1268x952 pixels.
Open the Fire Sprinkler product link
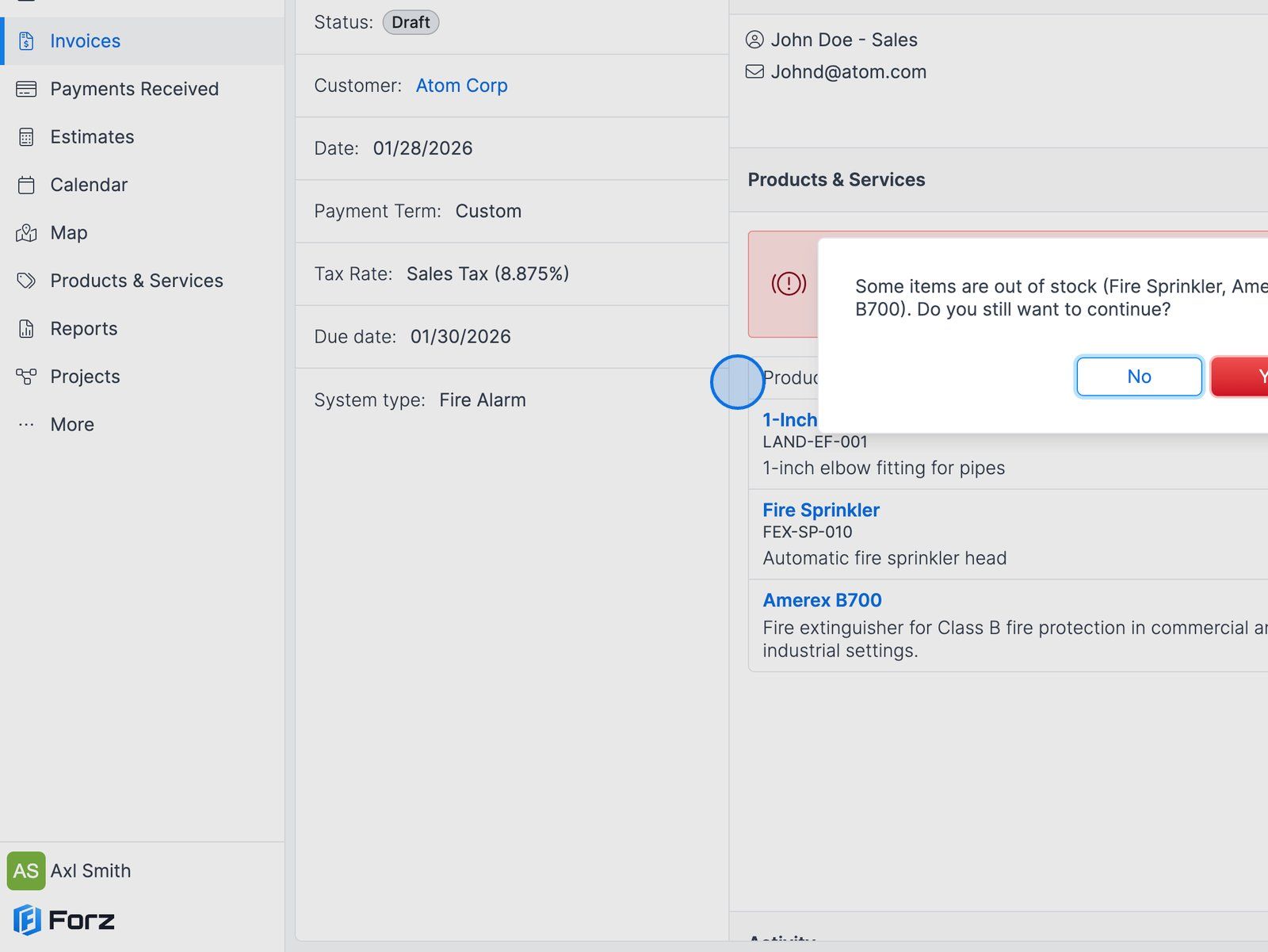pos(821,510)
